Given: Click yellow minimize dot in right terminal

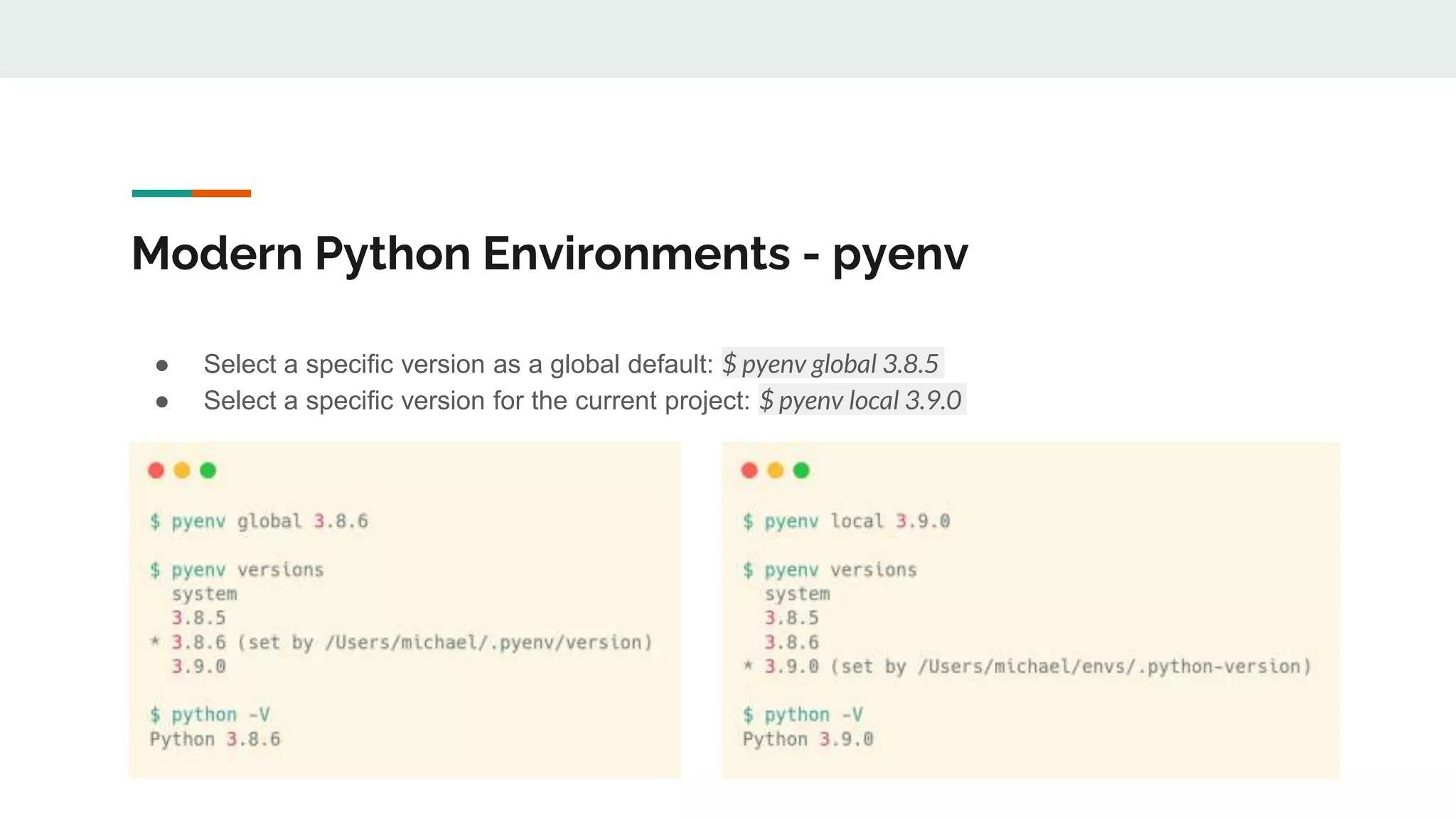Looking at the screenshot, I should coord(776,471).
